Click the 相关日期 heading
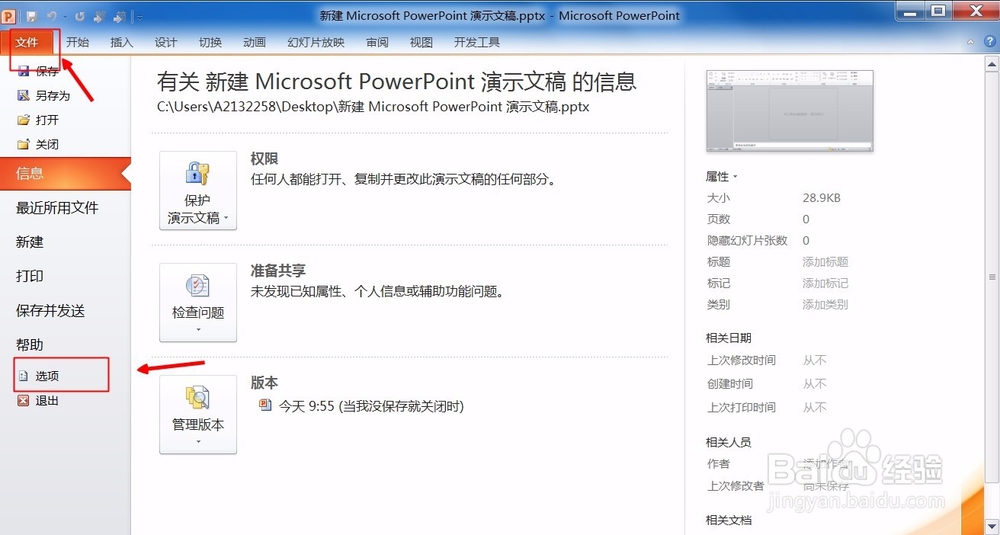Viewport: 1000px width, 535px height. pyautogui.click(x=728, y=338)
